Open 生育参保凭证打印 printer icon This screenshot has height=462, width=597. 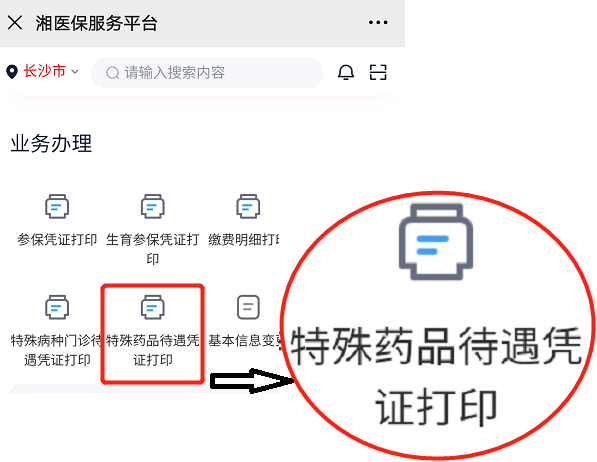click(153, 206)
